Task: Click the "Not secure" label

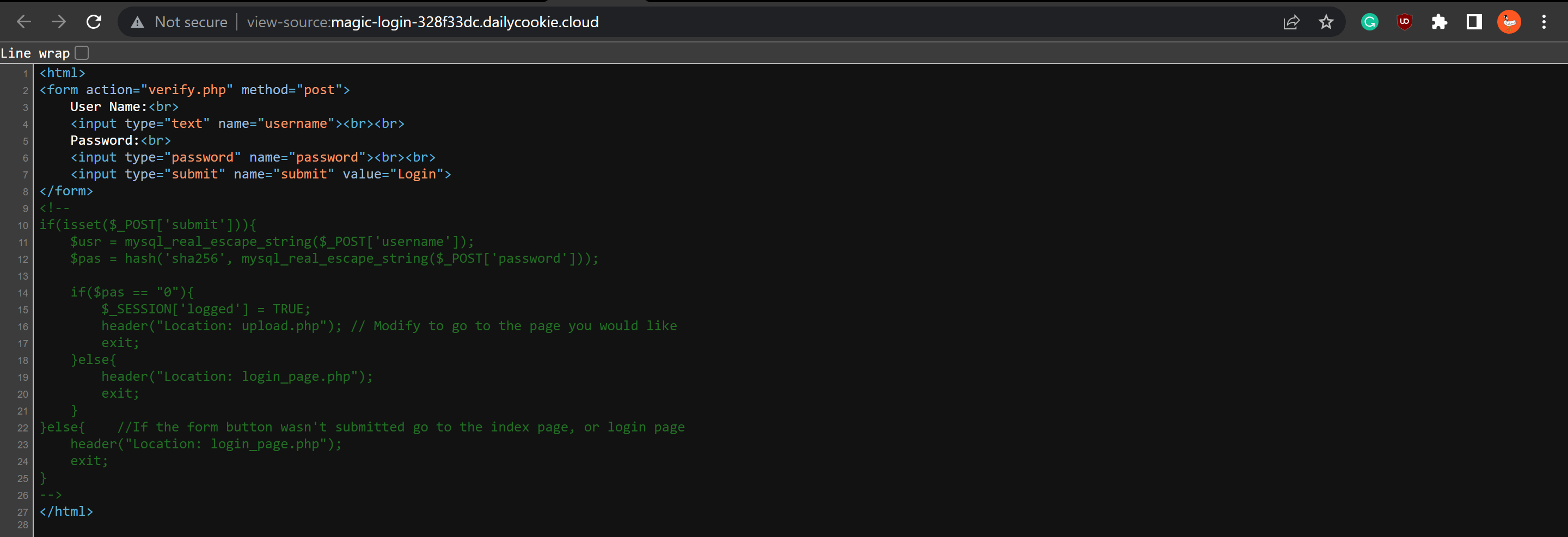Action: point(191,22)
